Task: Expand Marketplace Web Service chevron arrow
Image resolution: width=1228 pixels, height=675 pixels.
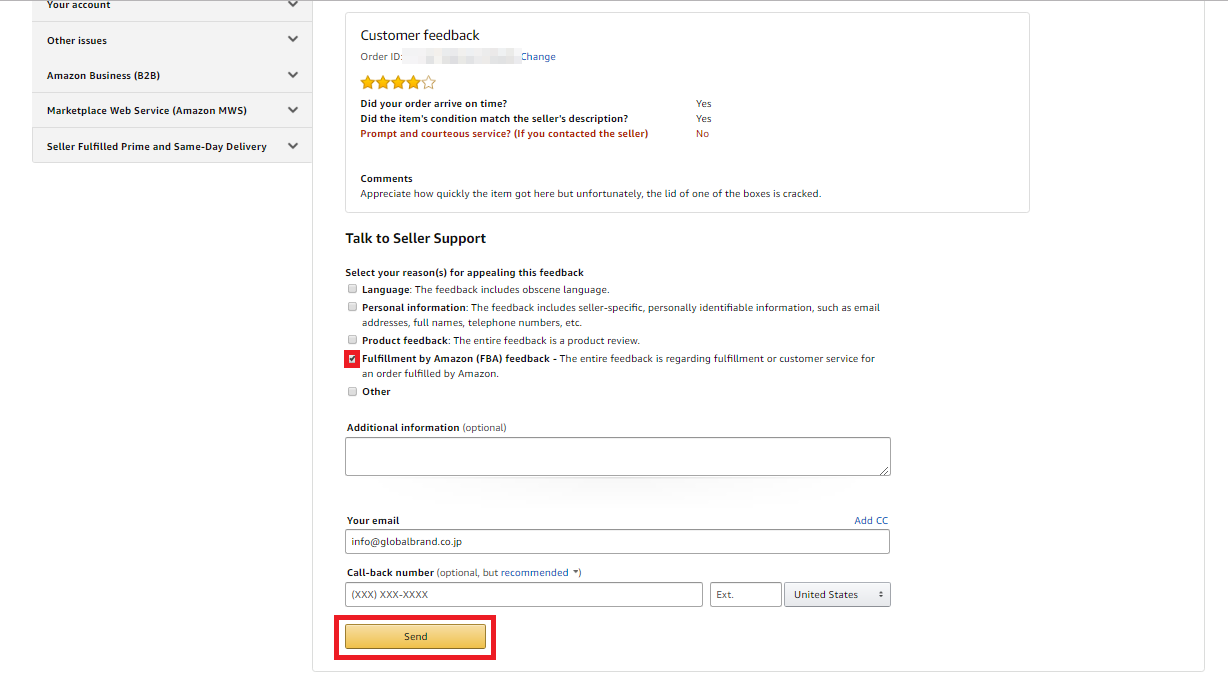Action: click(292, 110)
